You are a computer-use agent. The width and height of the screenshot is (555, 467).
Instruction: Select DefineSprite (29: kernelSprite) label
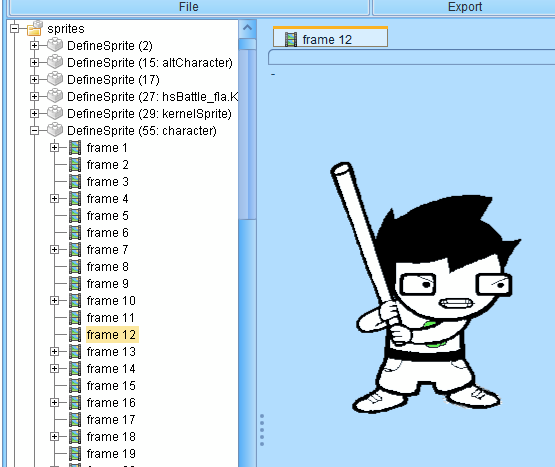click(149, 114)
